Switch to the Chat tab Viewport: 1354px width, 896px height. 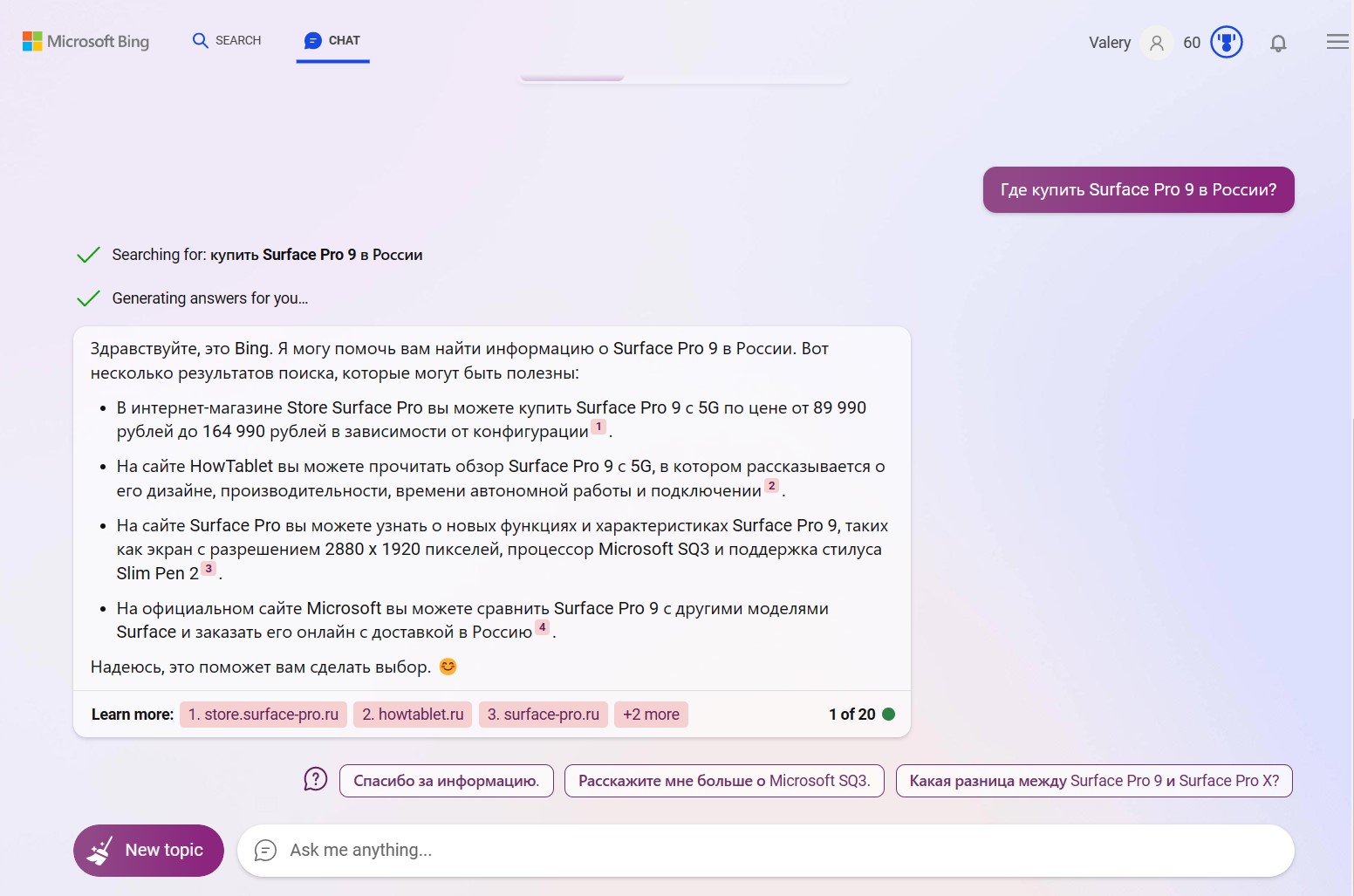click(332, 40)
